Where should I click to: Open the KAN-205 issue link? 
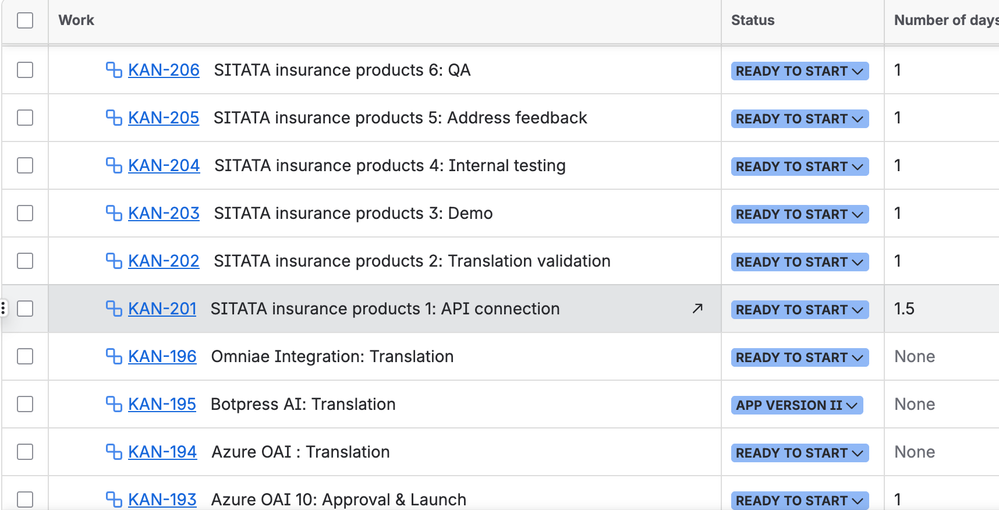163,118
